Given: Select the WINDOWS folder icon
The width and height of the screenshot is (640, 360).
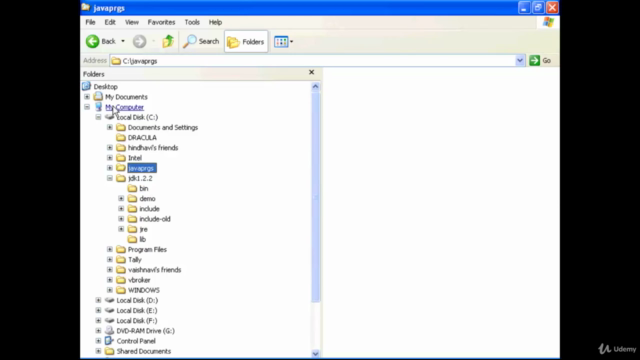Looking at the screenshot, I should click(121, 290).
